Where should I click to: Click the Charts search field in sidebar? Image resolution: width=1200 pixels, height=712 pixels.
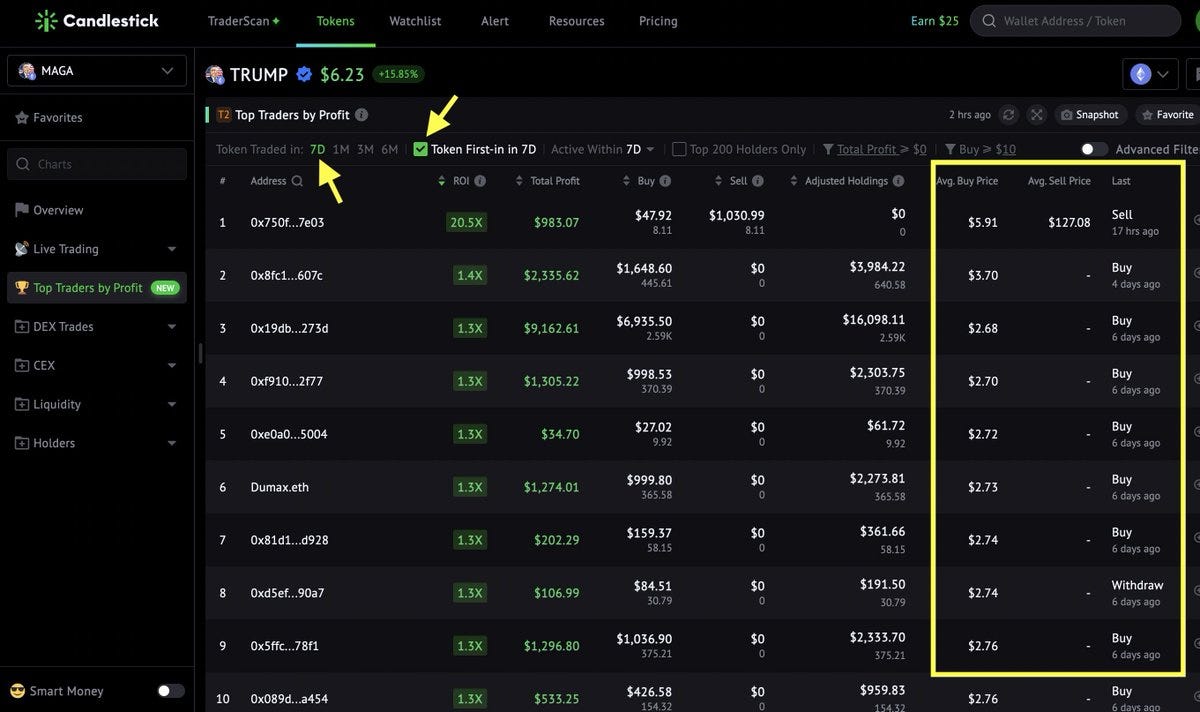point(97,164)
